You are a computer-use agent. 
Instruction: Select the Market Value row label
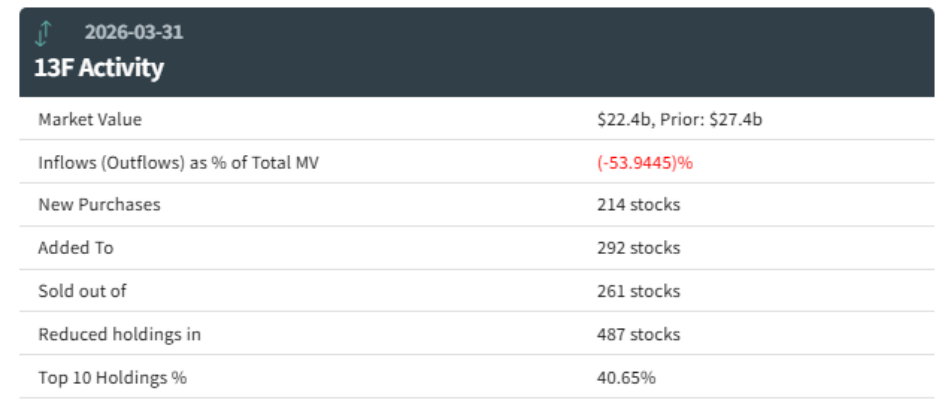tap(90, 119)
